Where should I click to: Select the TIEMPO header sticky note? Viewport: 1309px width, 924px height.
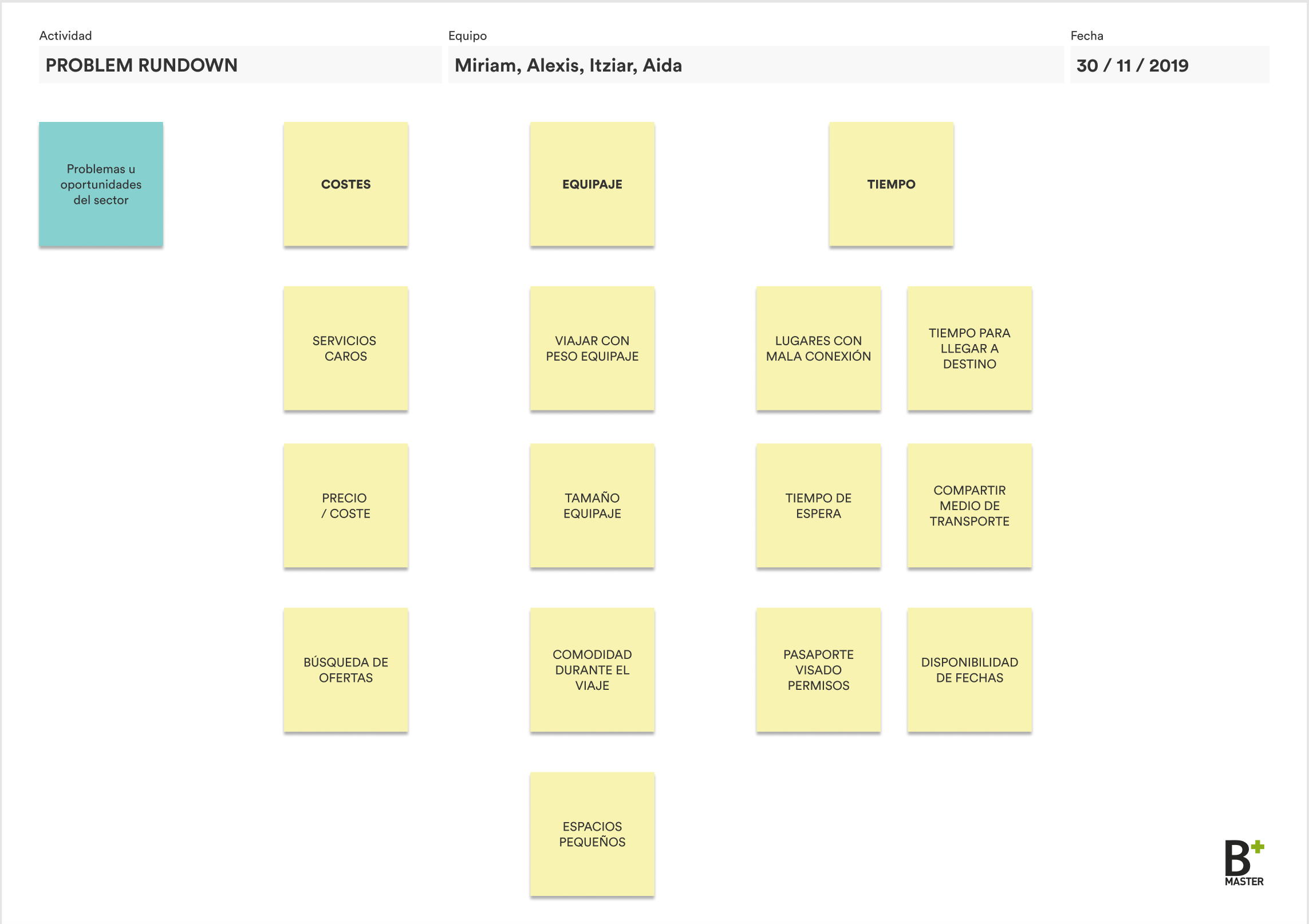pyautogui.click(x=890, y=184)
